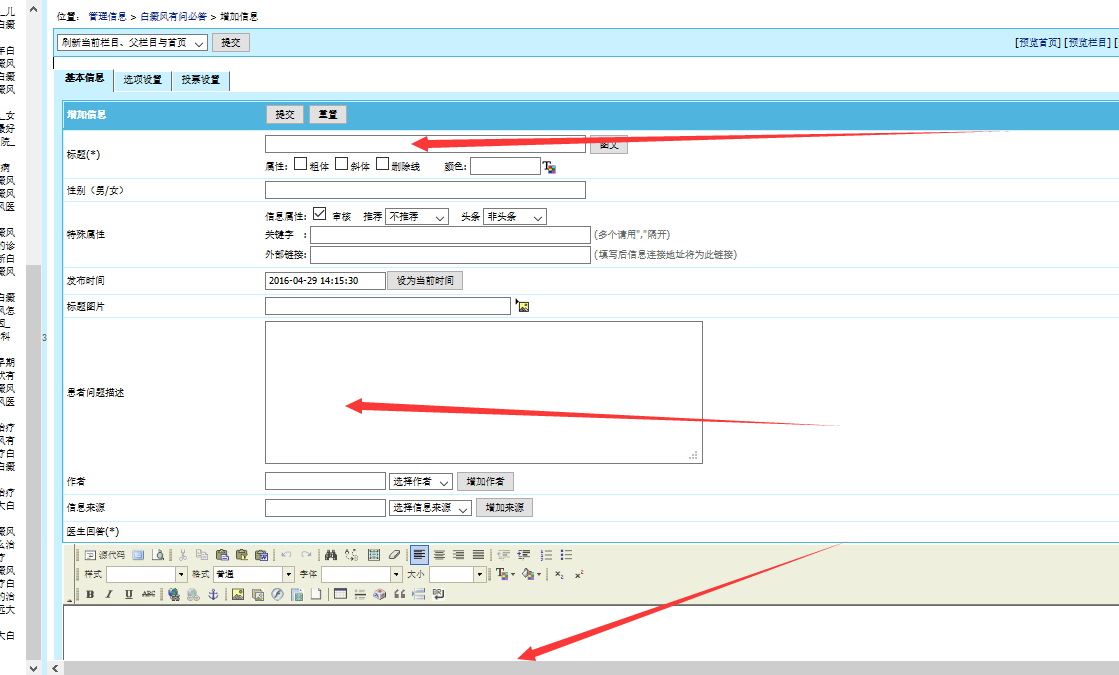
Task: Open the 选择作者 dropdown
Action: (x=422, y=482)
